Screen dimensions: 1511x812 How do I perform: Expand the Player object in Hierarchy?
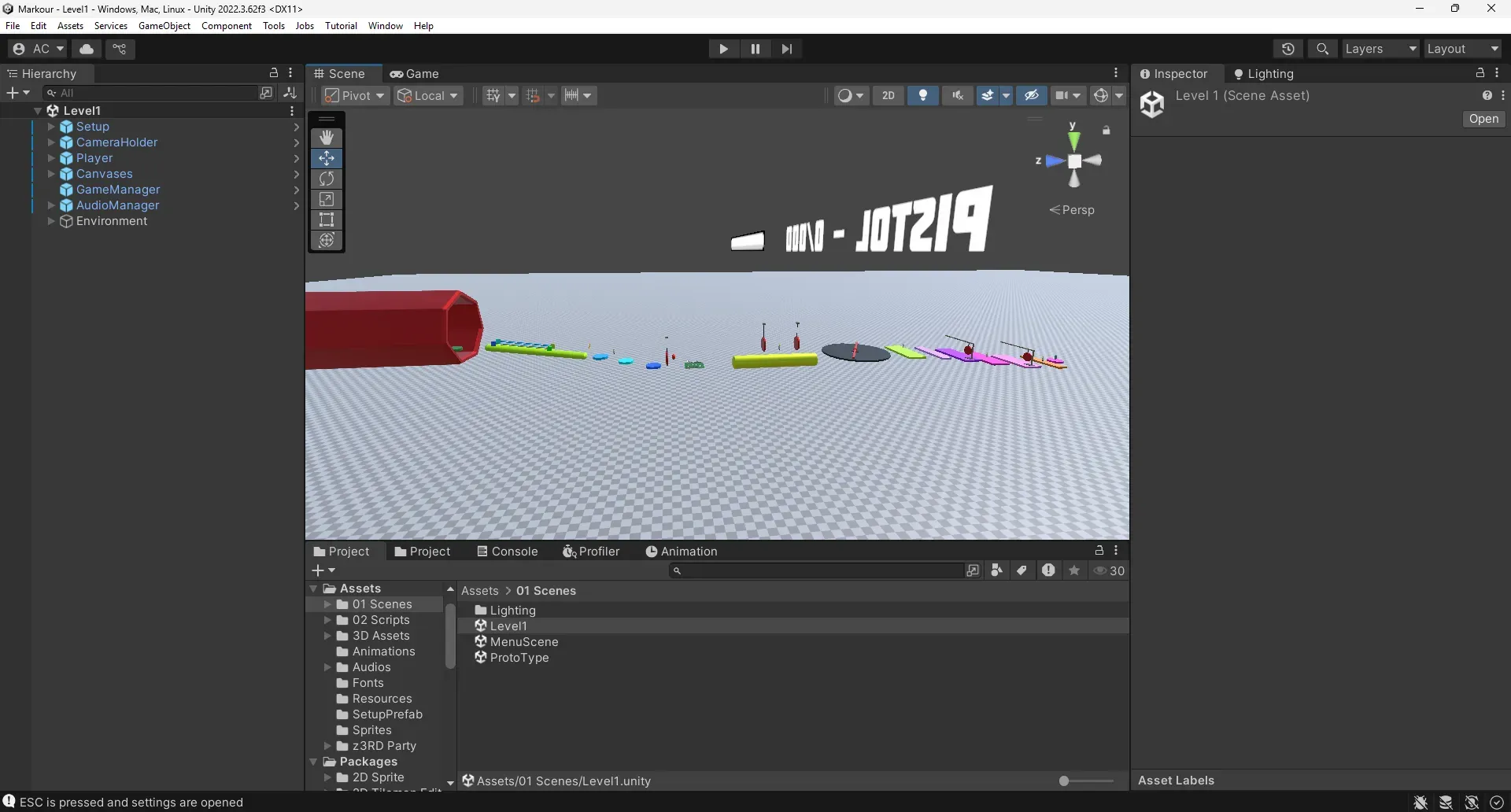click(51, 158)
